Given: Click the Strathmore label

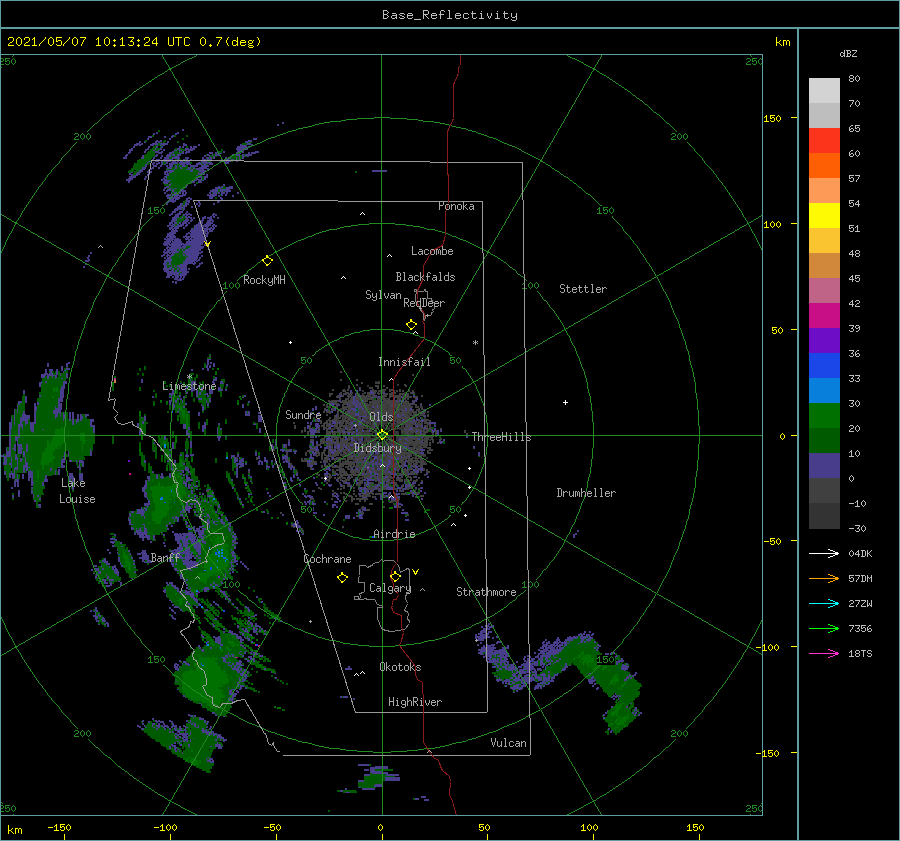Looking at the screenshot, I should click(x=486, y=592).
